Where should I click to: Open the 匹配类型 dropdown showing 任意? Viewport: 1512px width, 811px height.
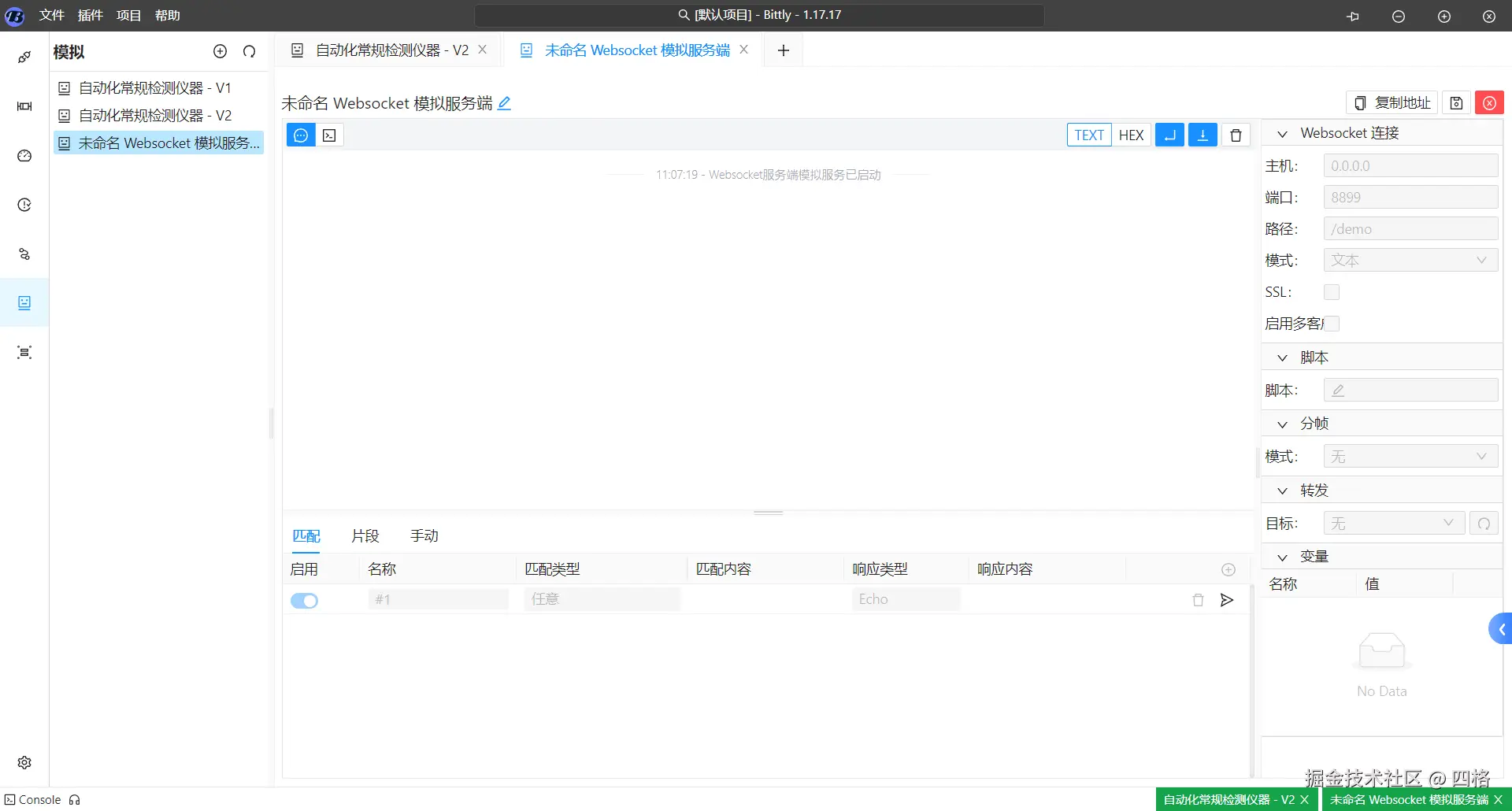pyautogui.click(x=602, y=599)
